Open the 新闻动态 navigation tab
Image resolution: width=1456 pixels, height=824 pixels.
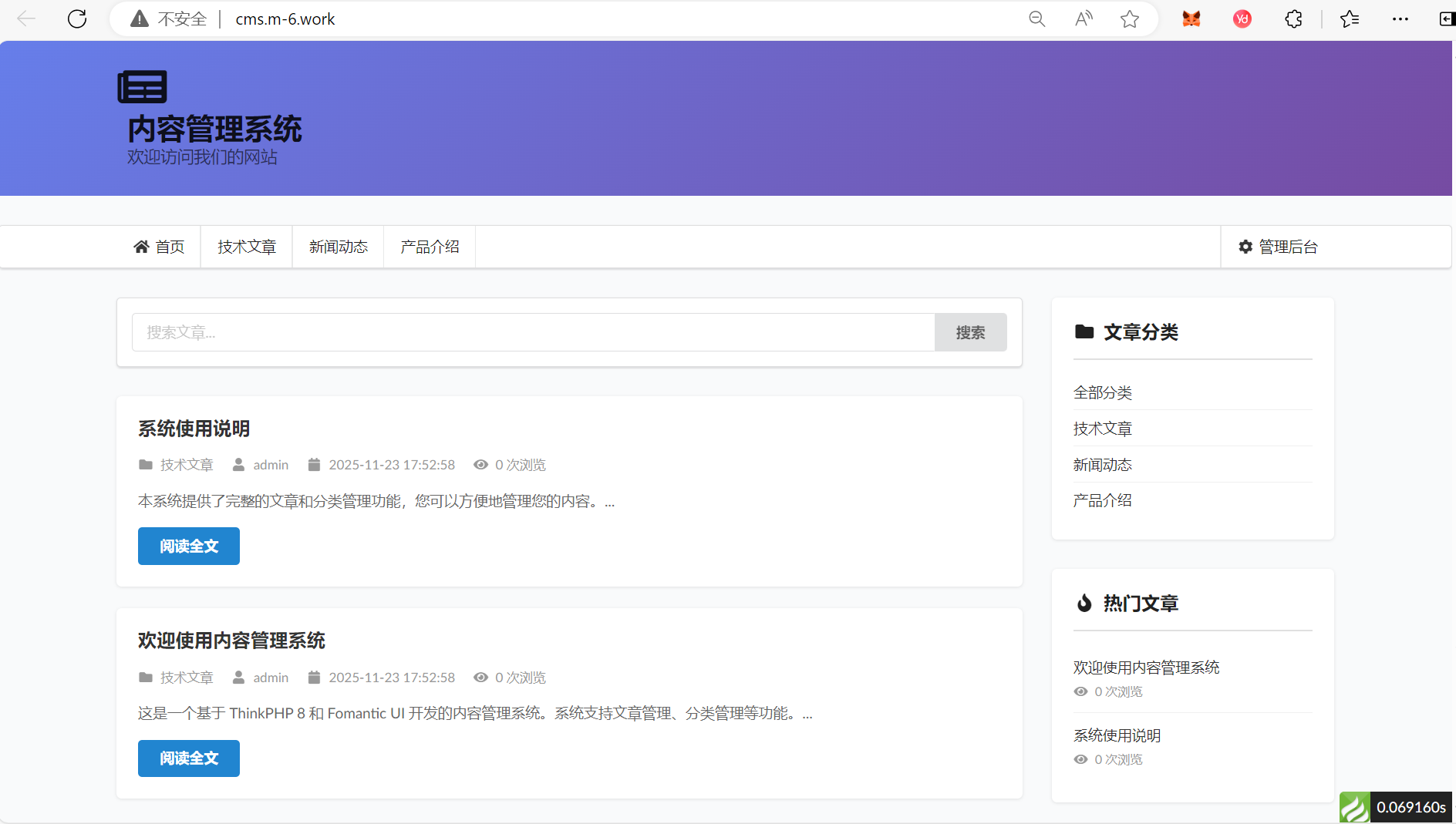point(338,247)
